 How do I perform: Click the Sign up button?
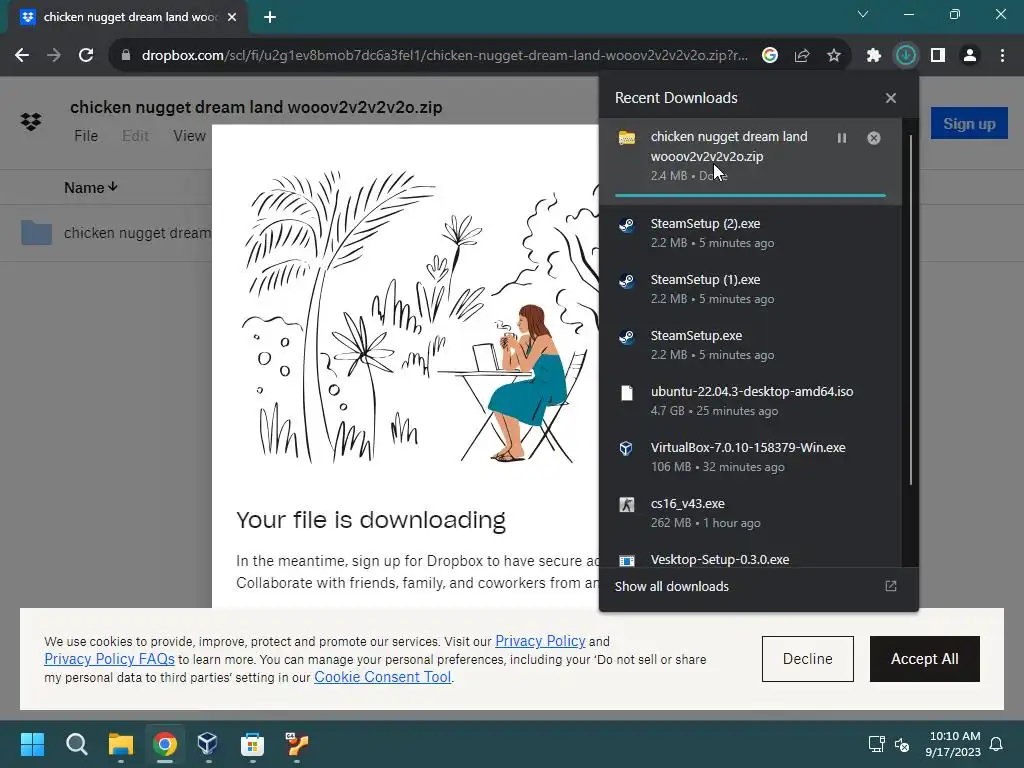pos(969,123)
